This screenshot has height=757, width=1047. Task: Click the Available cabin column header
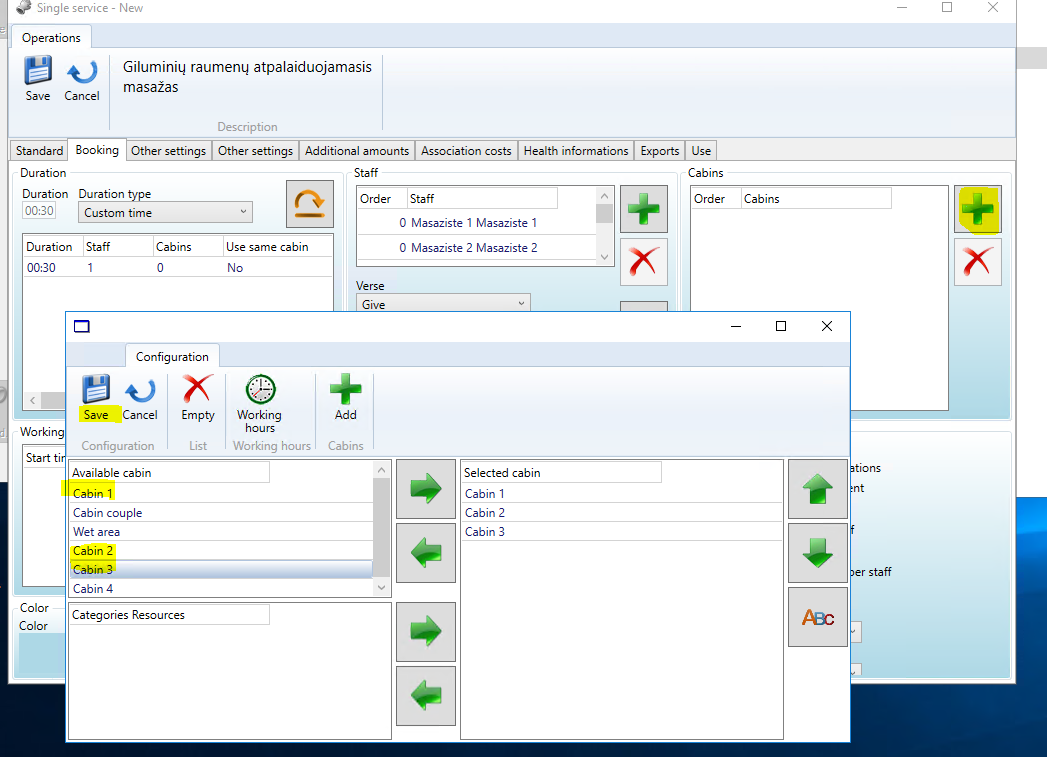click(x=170, y=472)
